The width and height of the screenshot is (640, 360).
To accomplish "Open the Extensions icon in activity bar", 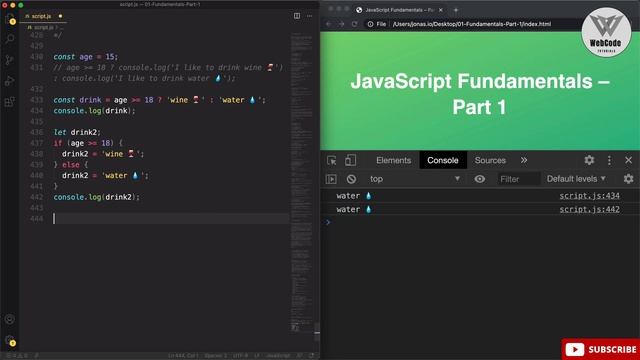I will pos(9,102).
